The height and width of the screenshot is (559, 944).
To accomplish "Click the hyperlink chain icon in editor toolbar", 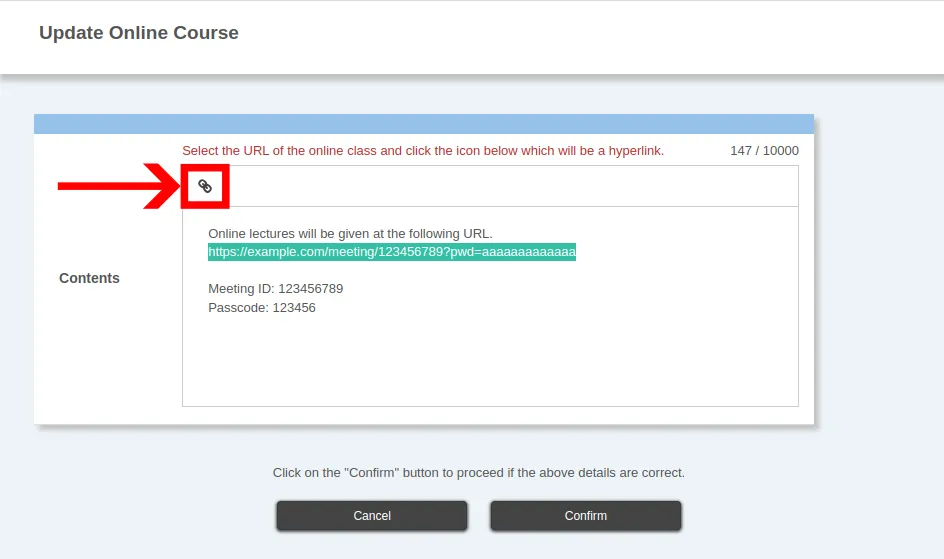I will click(205, 186).
